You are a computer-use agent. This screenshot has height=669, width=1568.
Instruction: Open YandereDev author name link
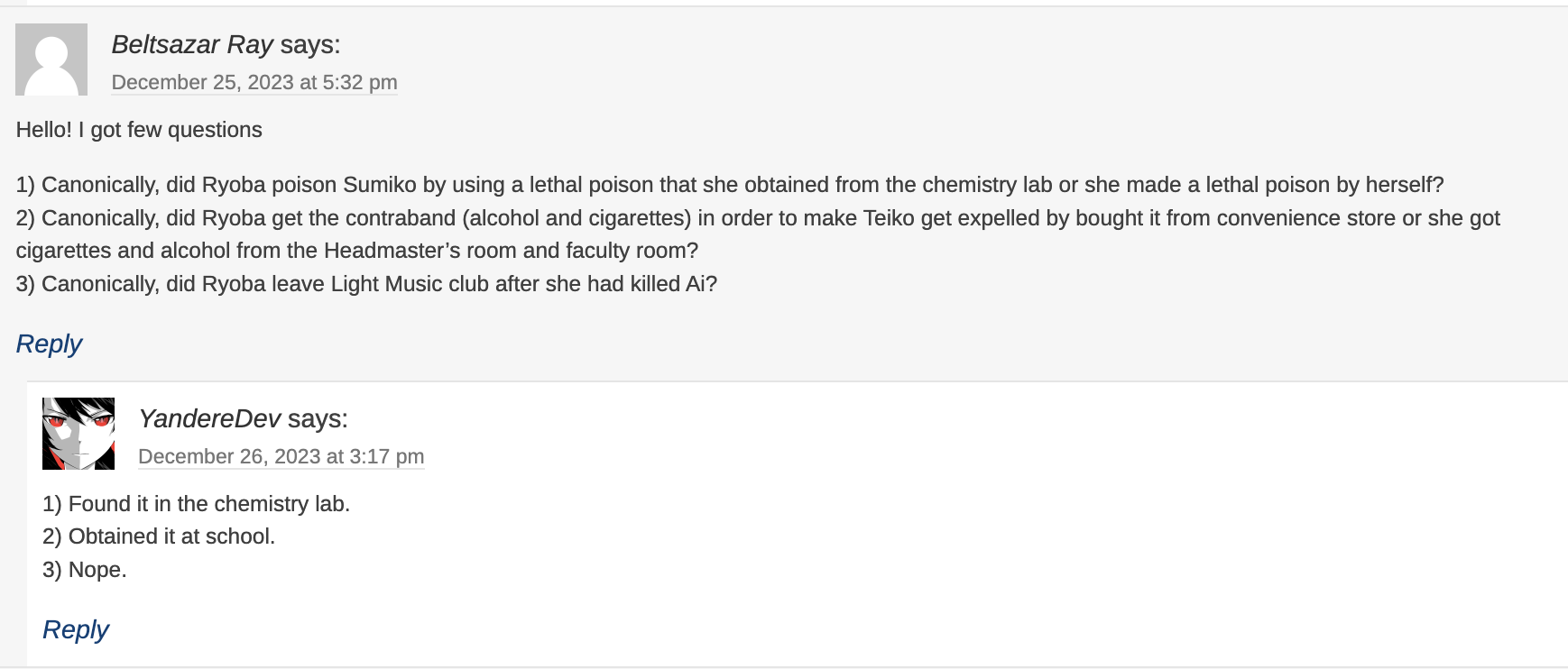click(209, 418)
